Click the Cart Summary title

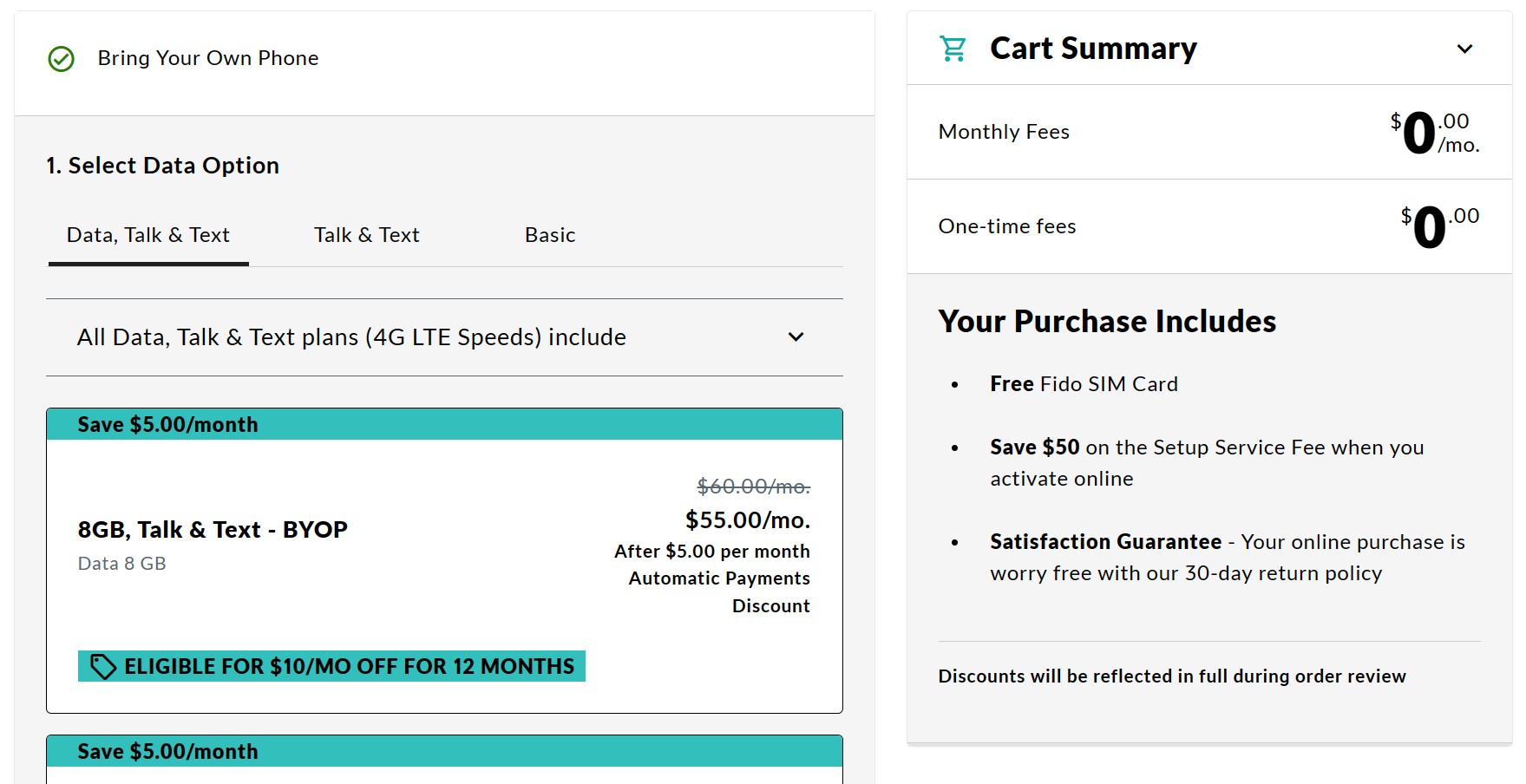(1093, 49)
